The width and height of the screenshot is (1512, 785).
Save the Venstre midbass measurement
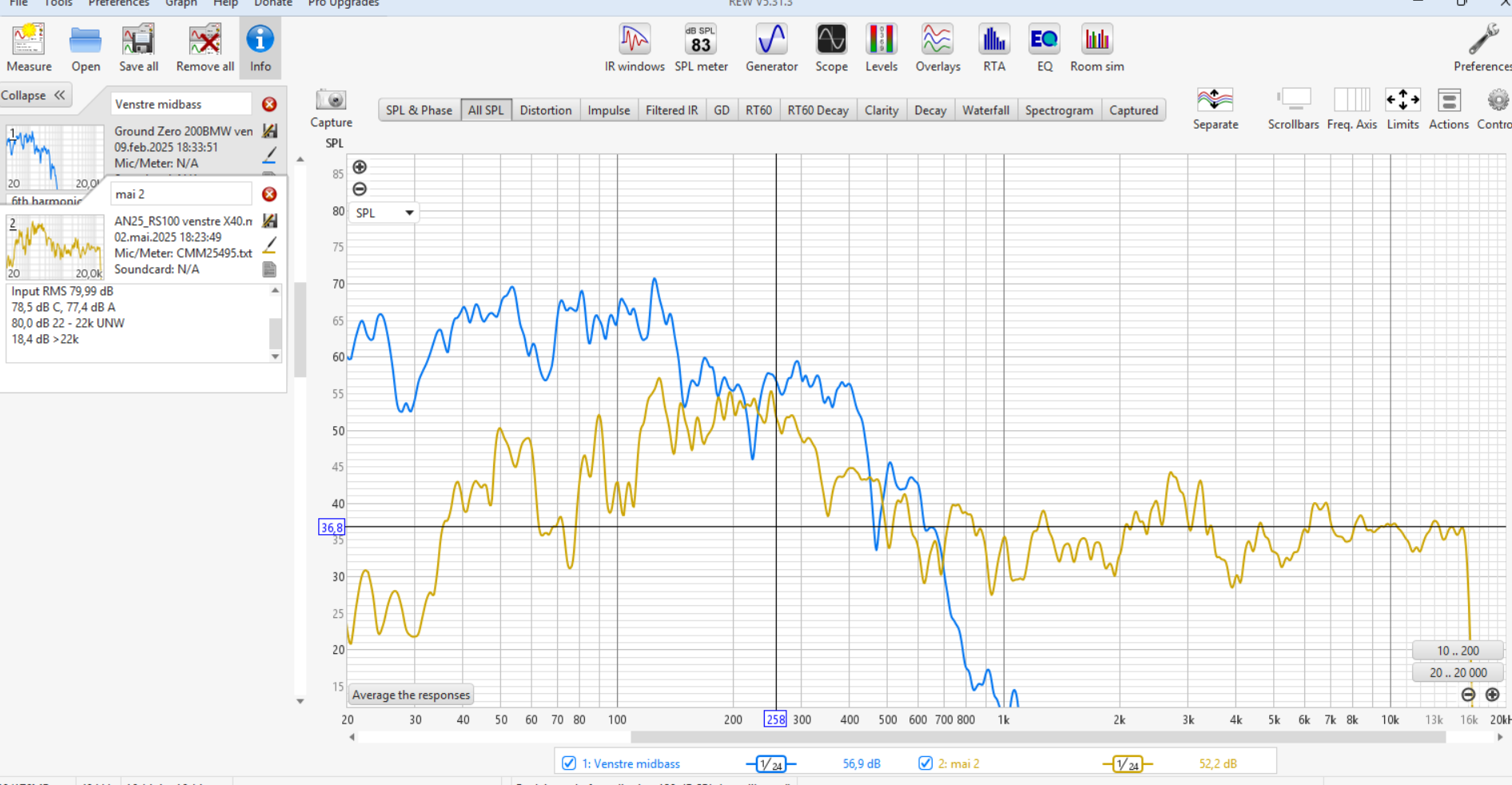[x=270, y=130]
